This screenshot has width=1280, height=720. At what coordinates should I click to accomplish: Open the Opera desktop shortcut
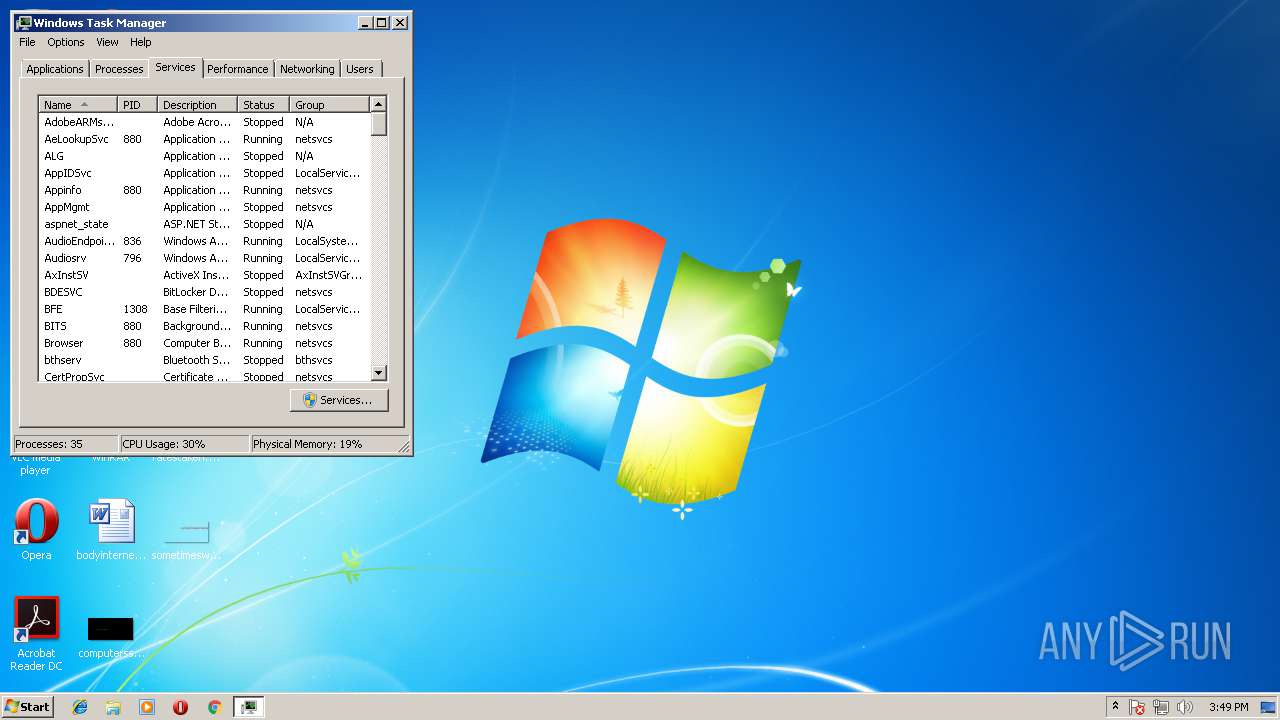click(36, 530)
